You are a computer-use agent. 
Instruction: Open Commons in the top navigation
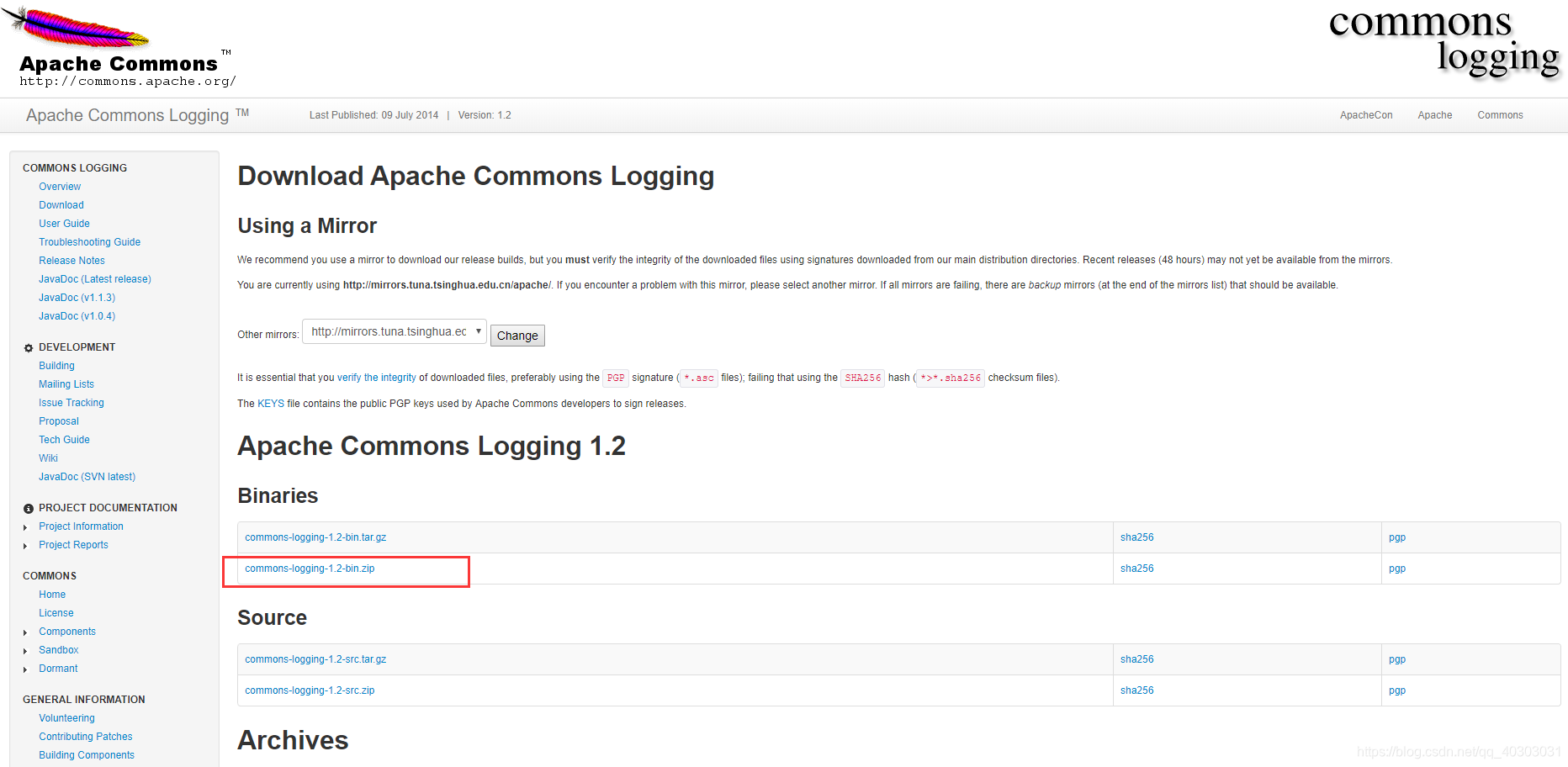pos(1500,115)
